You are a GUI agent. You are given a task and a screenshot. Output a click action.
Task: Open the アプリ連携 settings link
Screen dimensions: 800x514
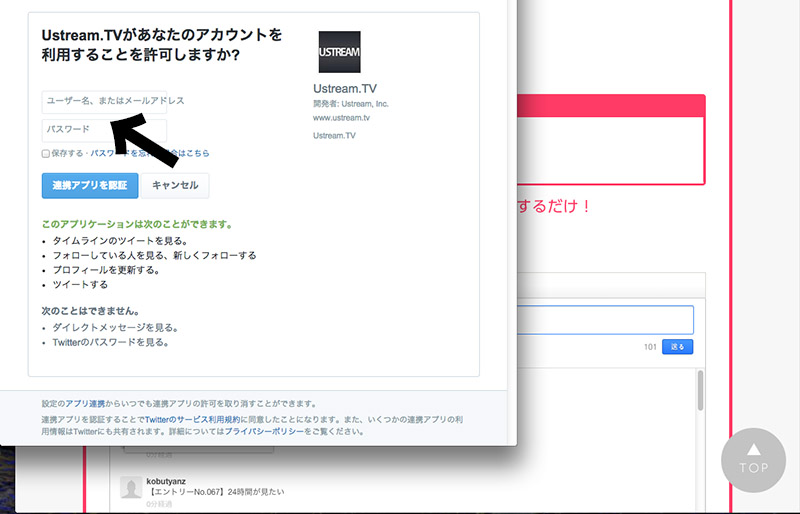tap(85, 403)
